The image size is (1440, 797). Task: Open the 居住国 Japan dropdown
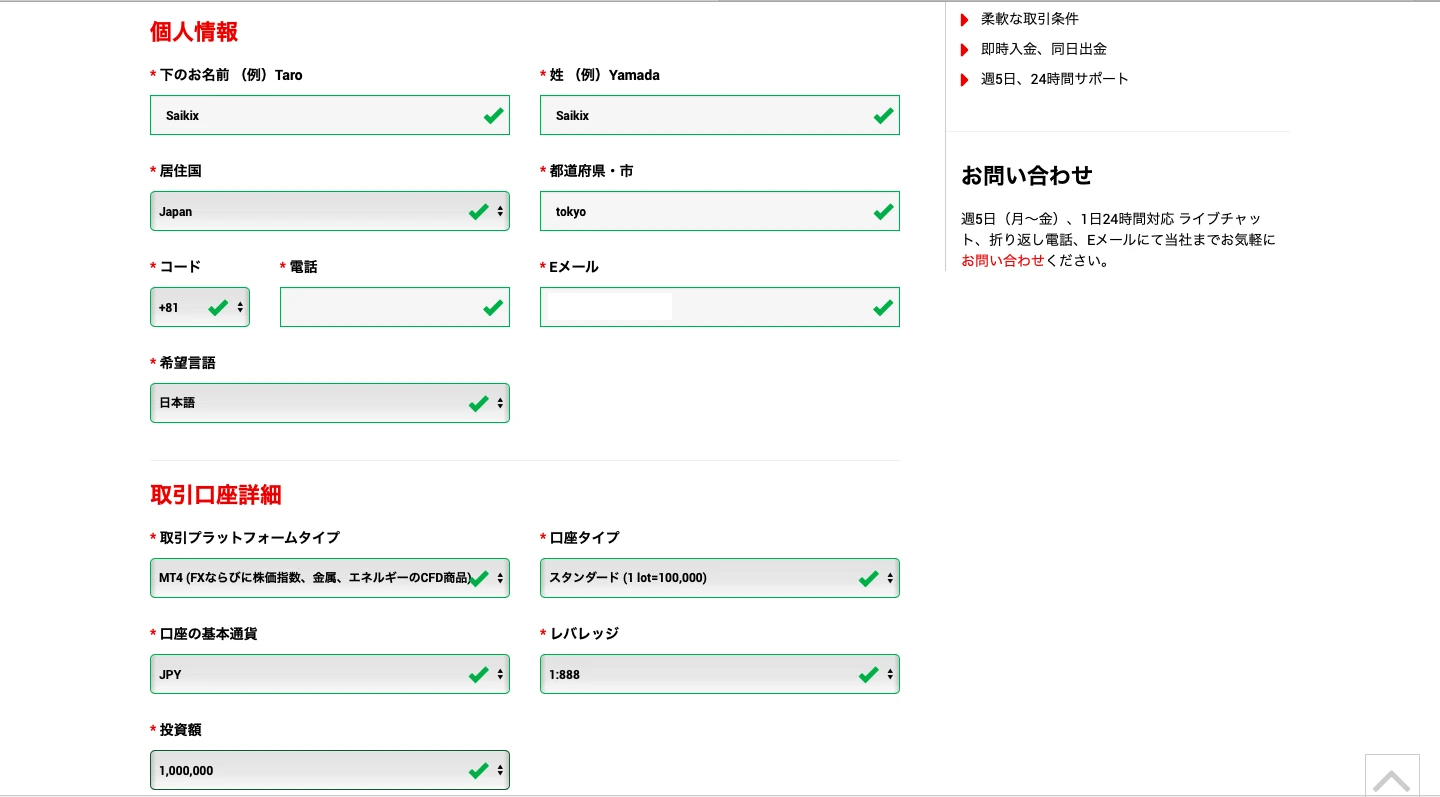(x=329, y=212)
